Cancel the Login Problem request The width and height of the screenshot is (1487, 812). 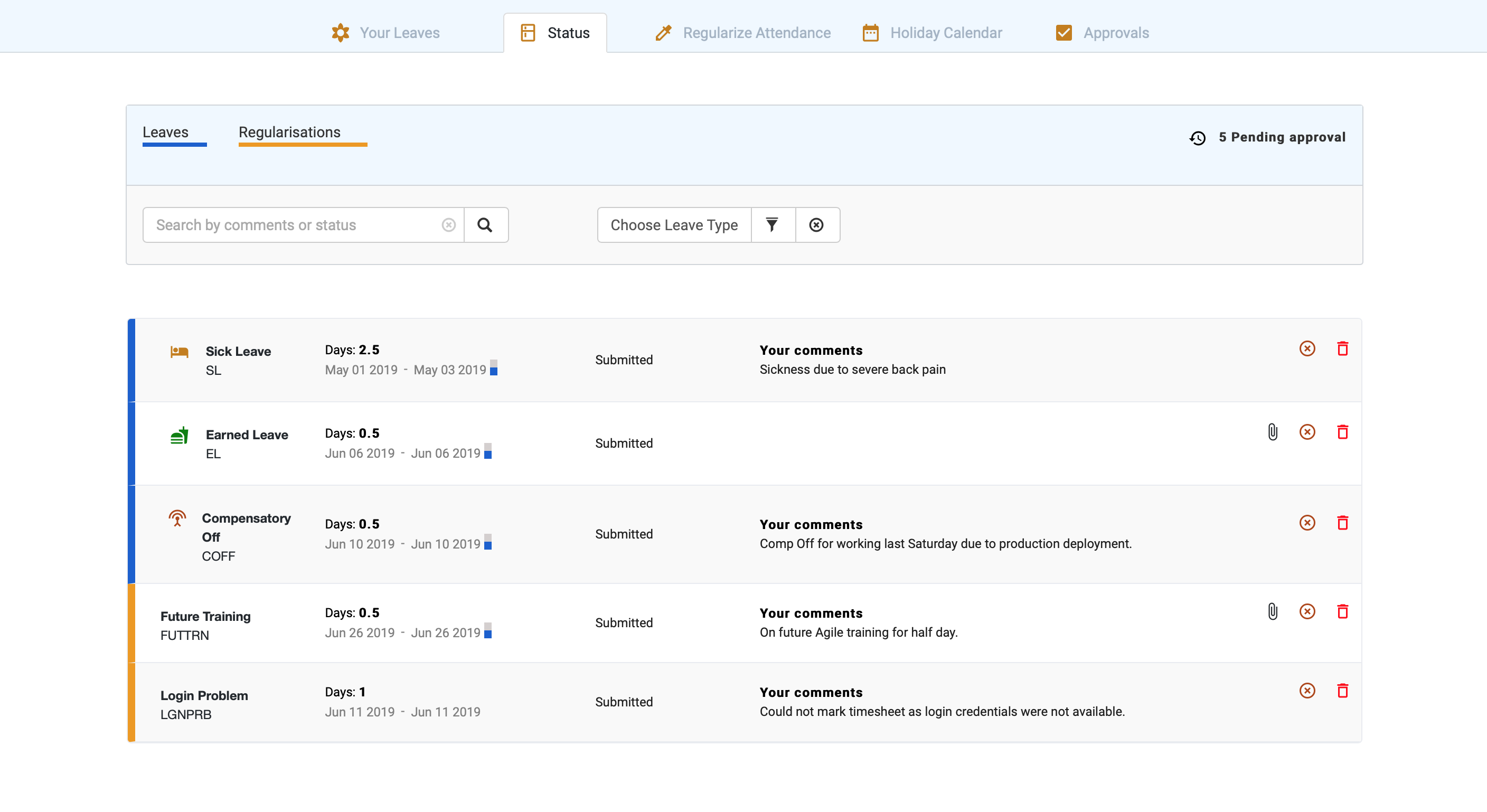click(1307, 691)
